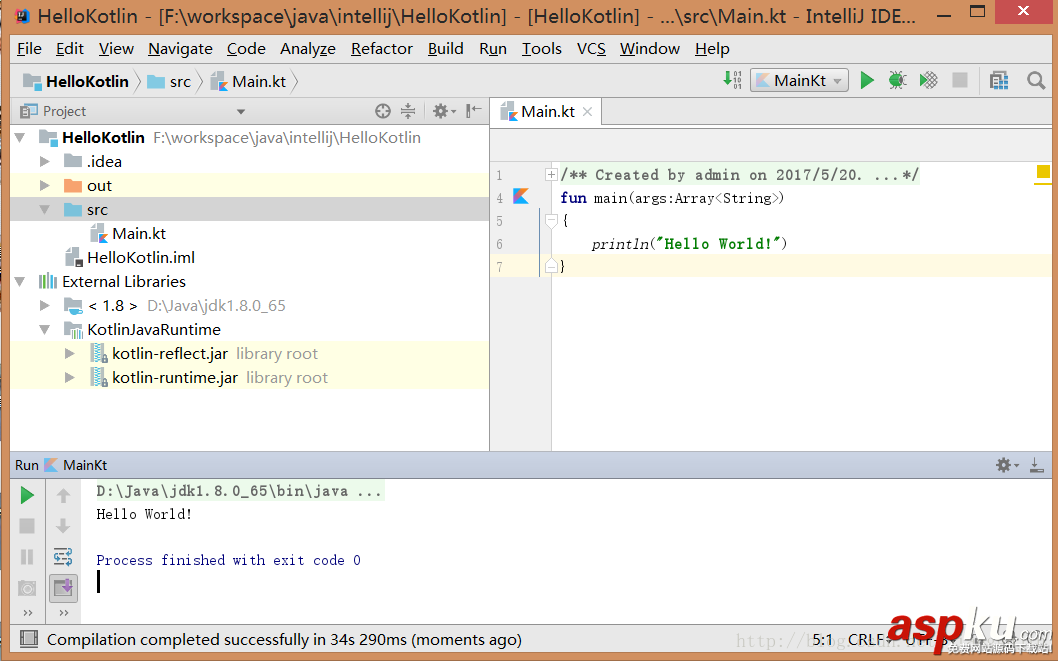Select the Main.kt editor tab
The height and width of the screenshot is (661, 1058).
(547, 111)
